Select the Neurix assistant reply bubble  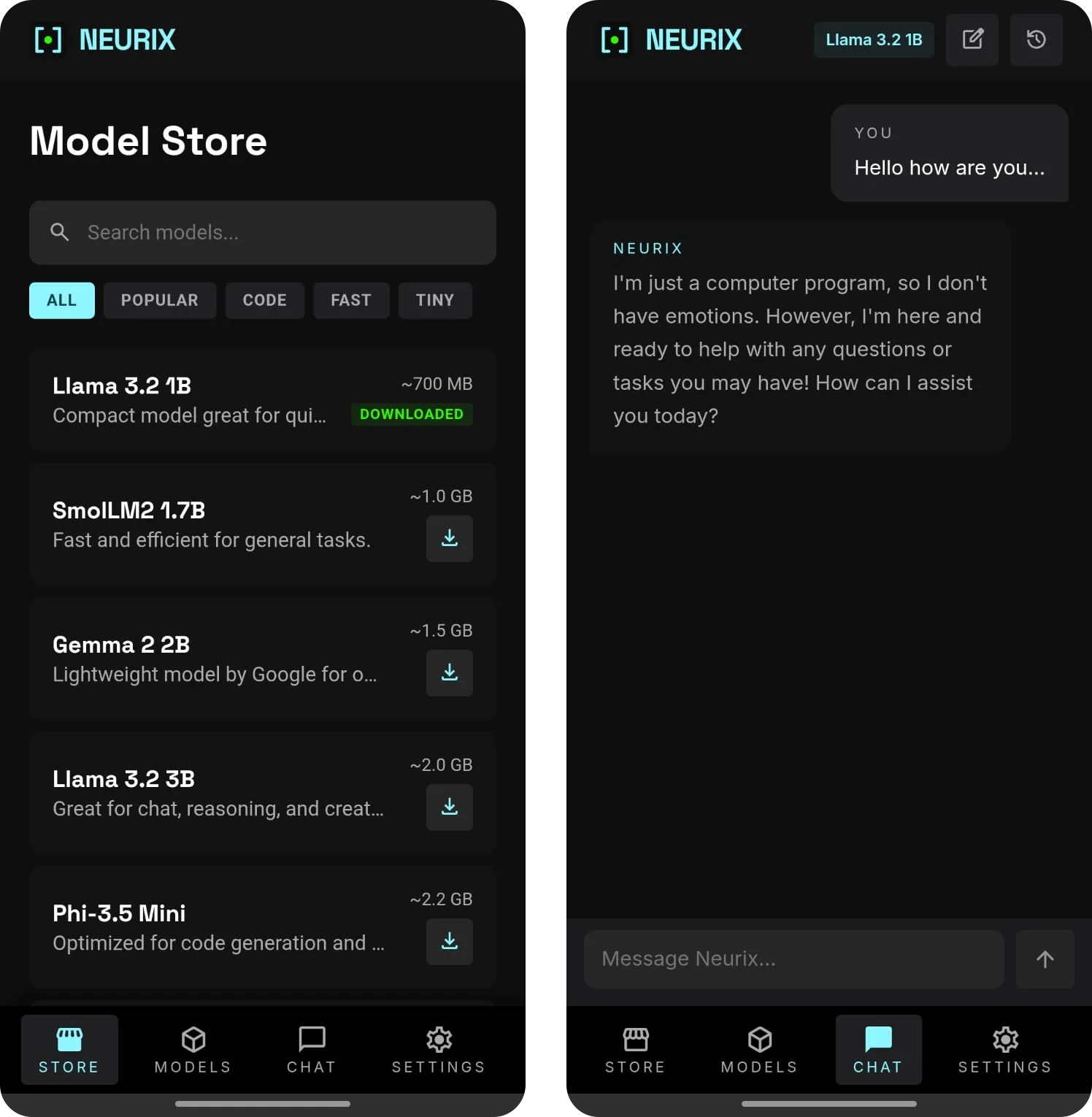(x=800, y=337)
